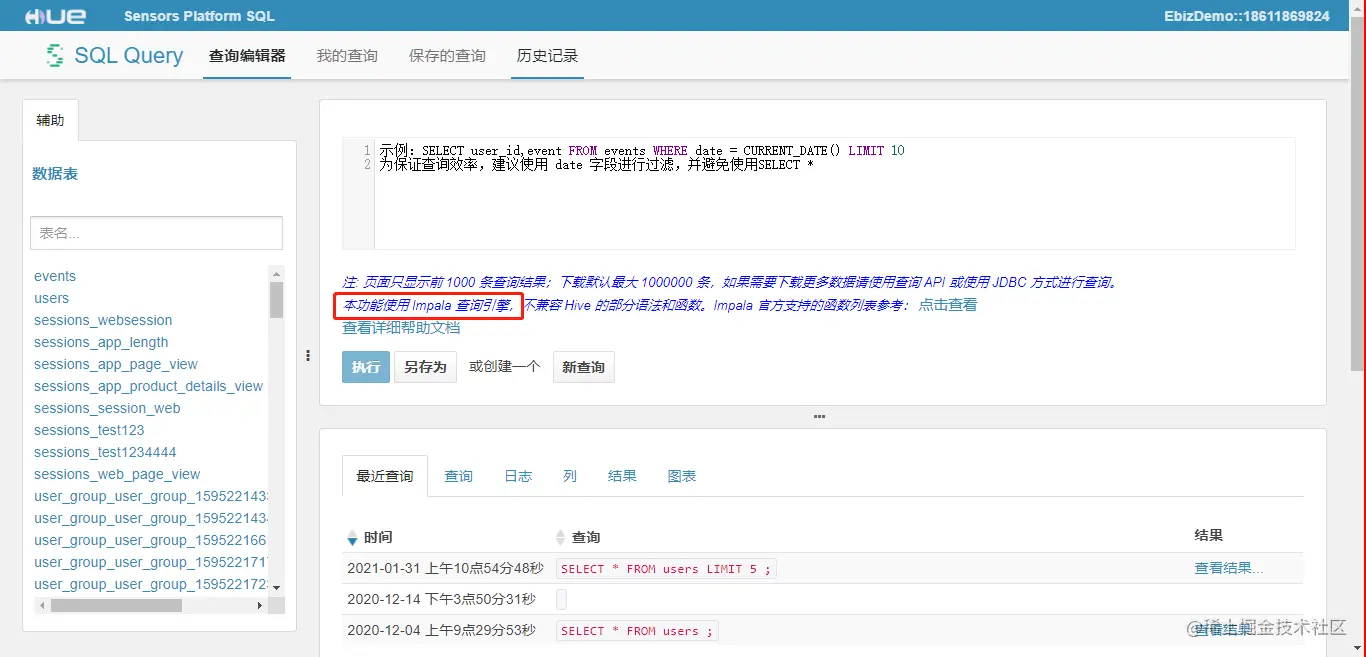
Task: Select the users table
Action: 52,298
